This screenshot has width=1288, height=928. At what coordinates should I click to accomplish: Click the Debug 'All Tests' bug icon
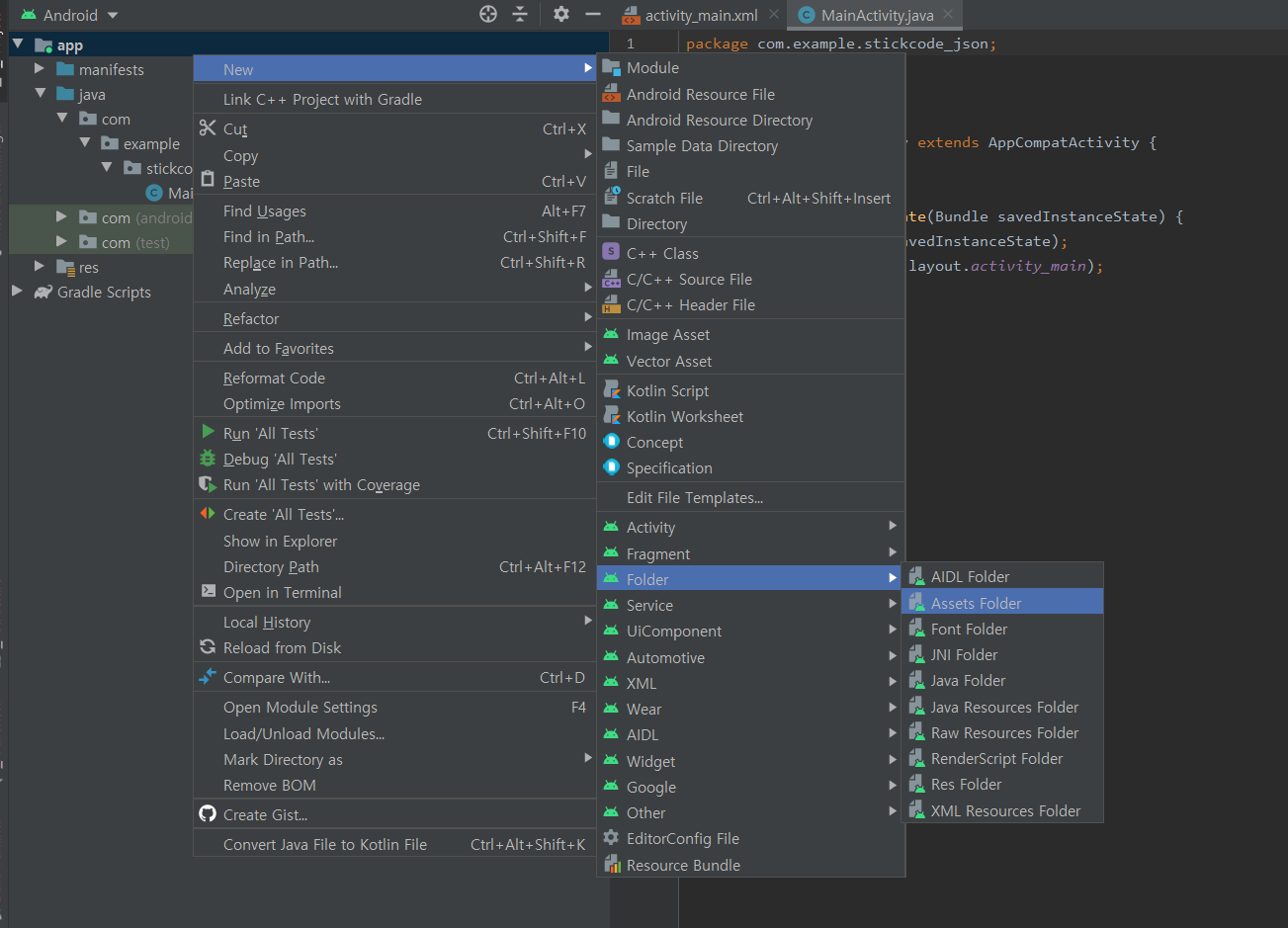click(208, 459)
